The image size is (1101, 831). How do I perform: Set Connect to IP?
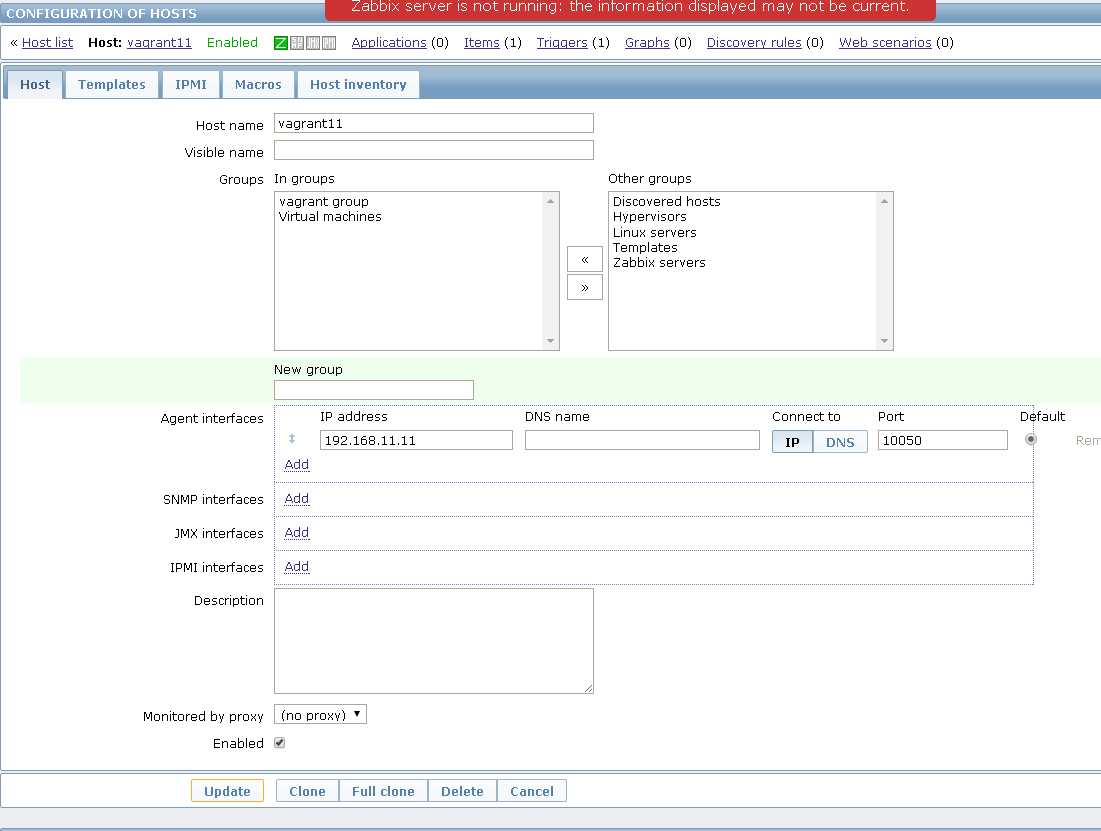point(792,442)
